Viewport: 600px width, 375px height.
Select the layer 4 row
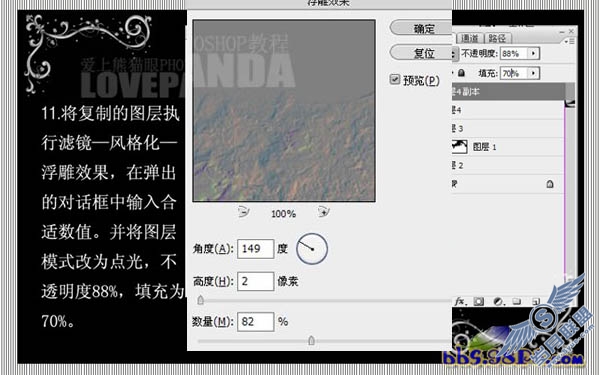[508, 110]
